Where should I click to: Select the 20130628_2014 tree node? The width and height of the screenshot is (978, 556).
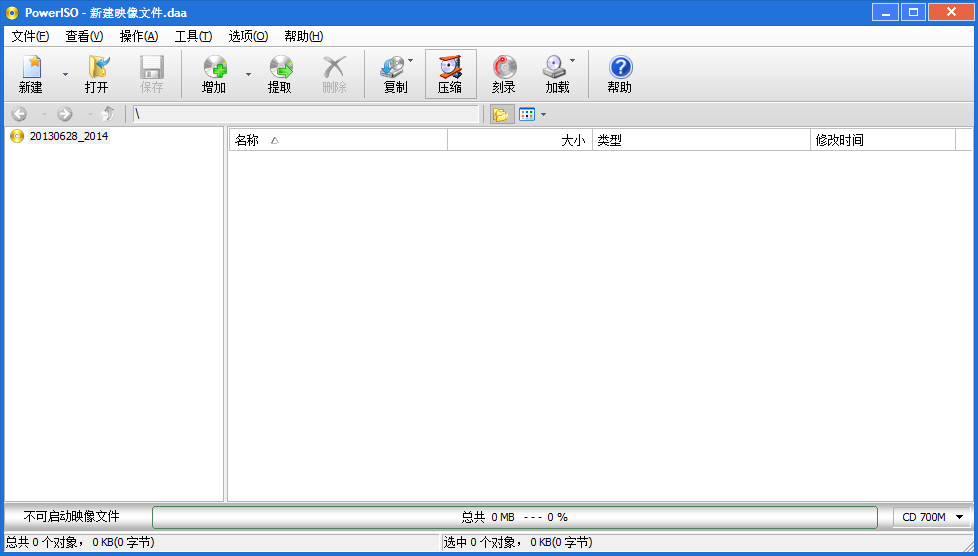pyautogui.click(x=68, y=136)
